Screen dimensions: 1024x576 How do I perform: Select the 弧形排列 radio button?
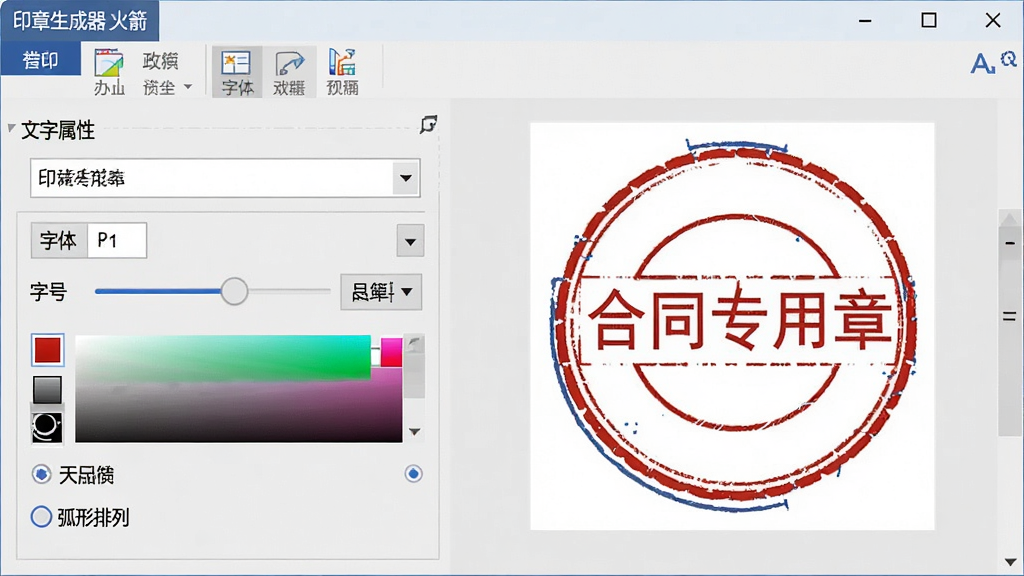click(41, 517)
